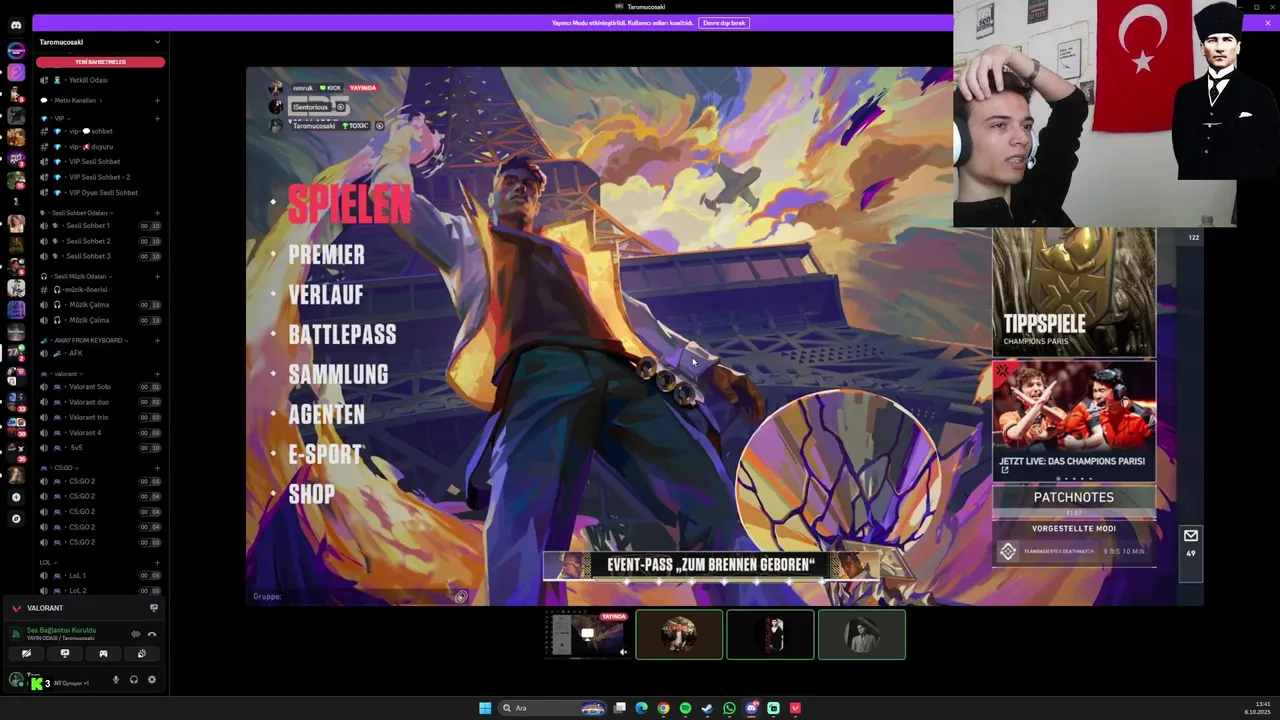Create channel in the CS:GO category
Screen dimensions: 1280x720
(157, 468)
